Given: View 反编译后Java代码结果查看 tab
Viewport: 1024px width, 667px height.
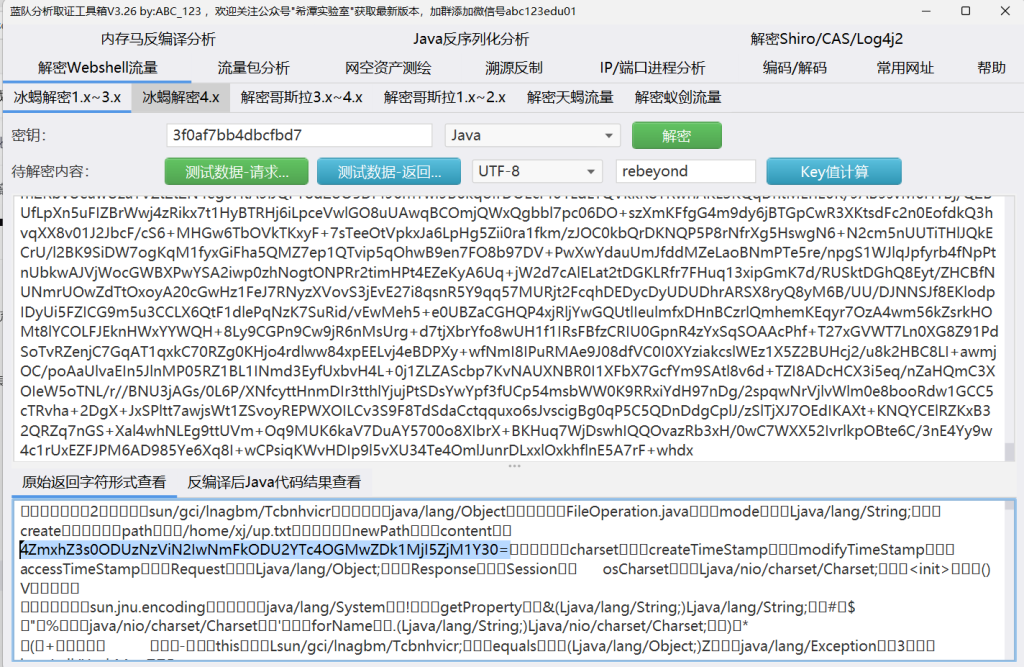Looking at the screenshot, I should (x=274, y=482).
